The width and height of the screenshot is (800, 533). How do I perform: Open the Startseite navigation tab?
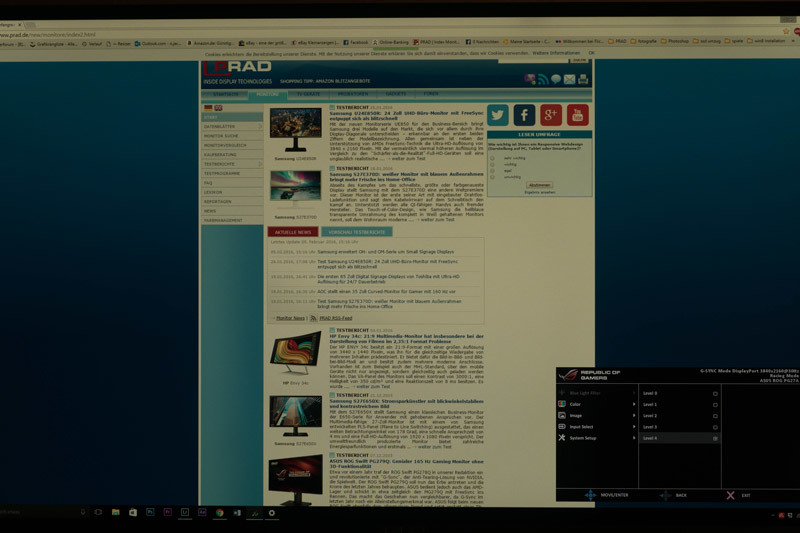tap(226, 94)
